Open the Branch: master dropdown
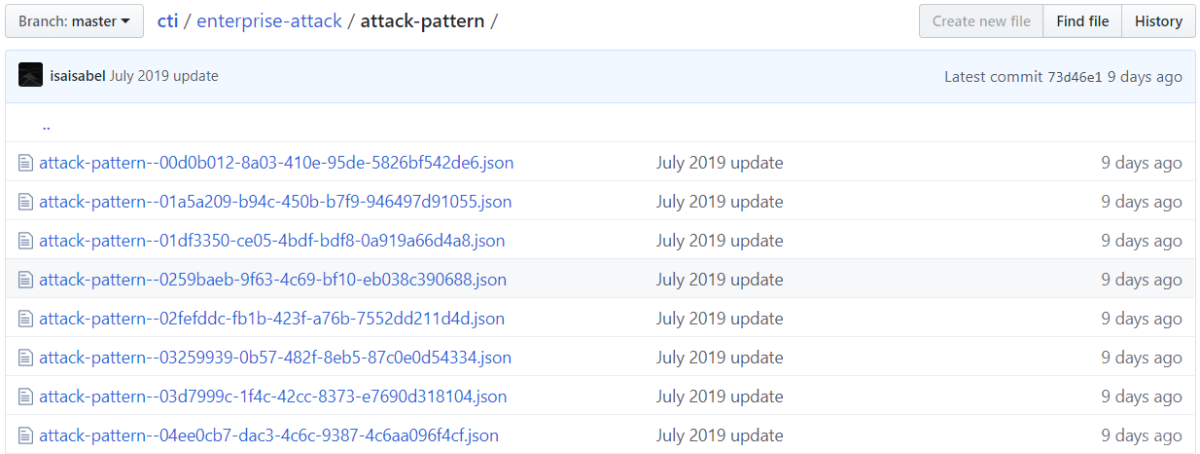This screenshot has height=454, width=1200. point(75,21)
